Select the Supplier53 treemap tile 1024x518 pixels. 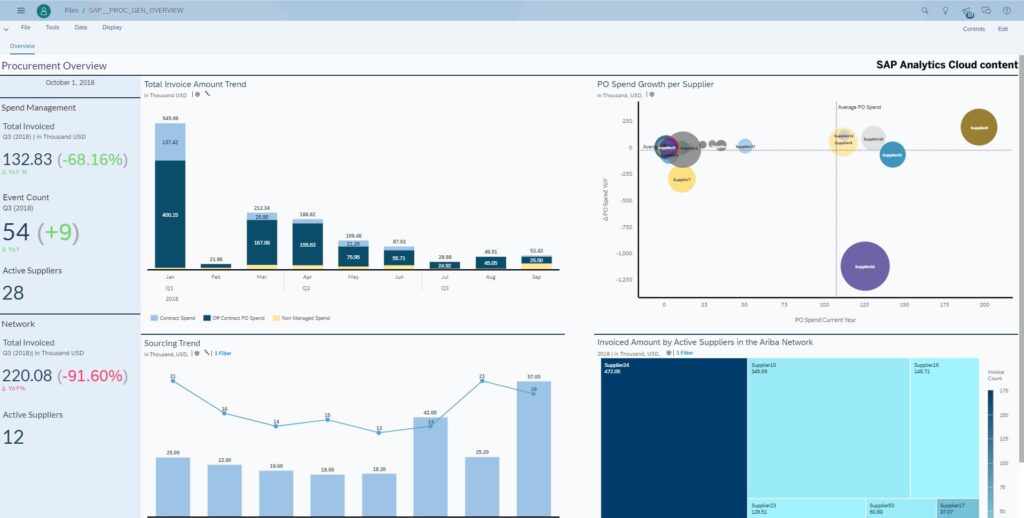901,509
